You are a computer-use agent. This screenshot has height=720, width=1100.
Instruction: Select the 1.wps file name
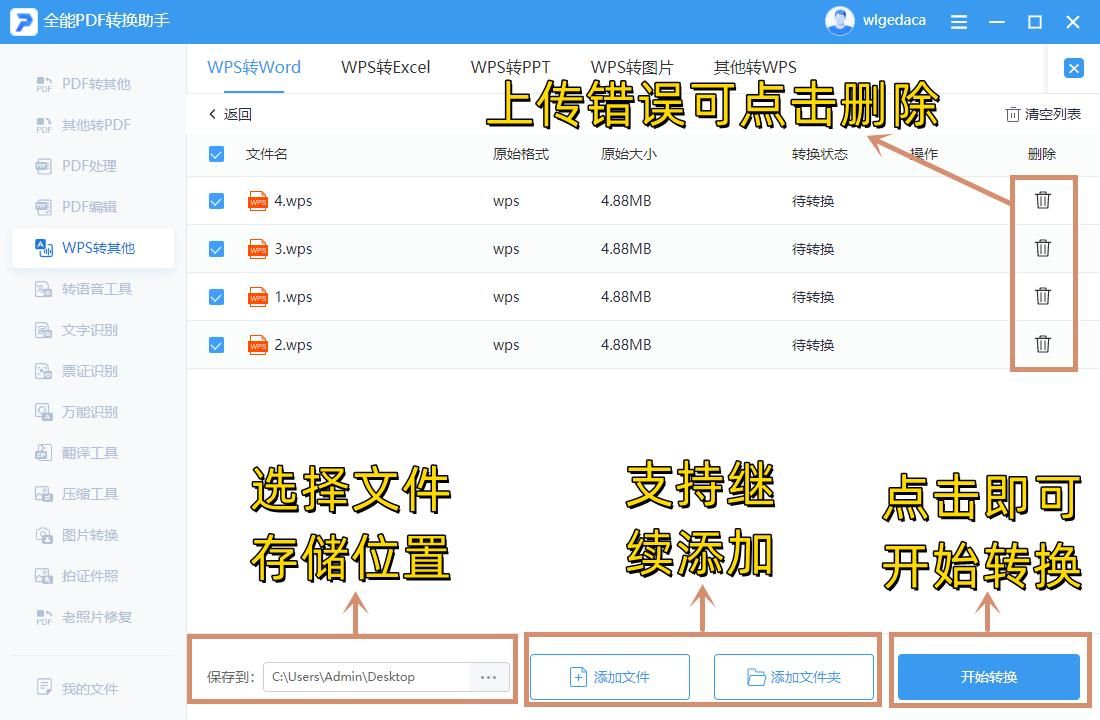293,297
